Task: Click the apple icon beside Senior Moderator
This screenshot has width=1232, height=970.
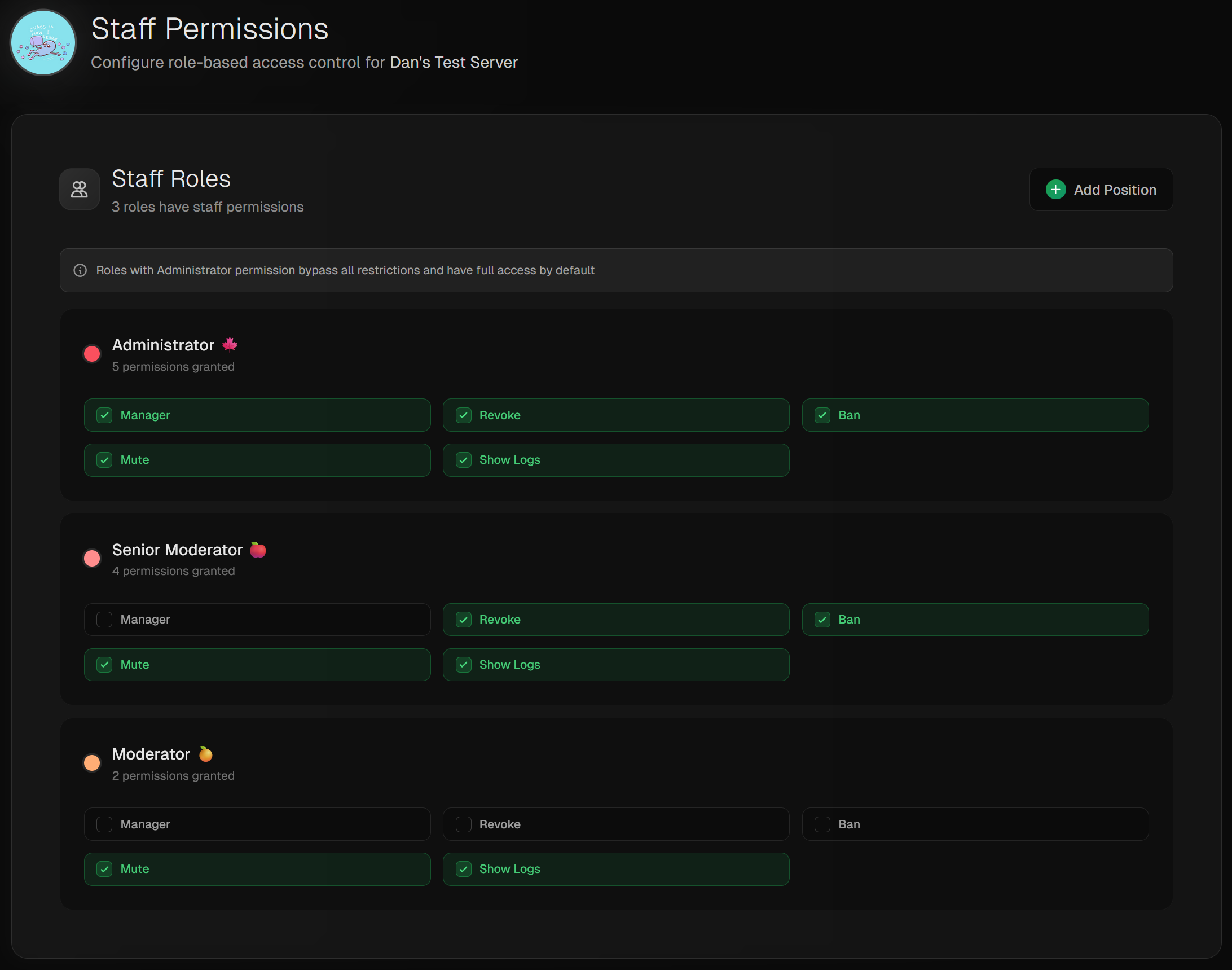Action: (x=258, y=550)
